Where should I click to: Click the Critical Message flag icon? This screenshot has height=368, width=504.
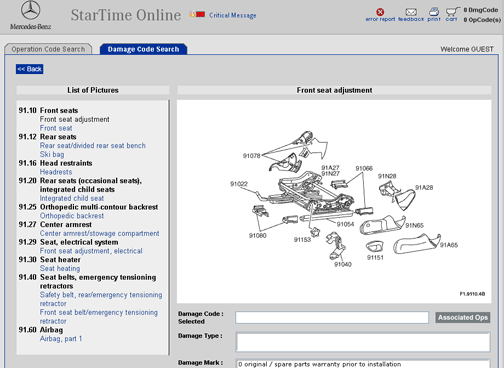[197, 14]
